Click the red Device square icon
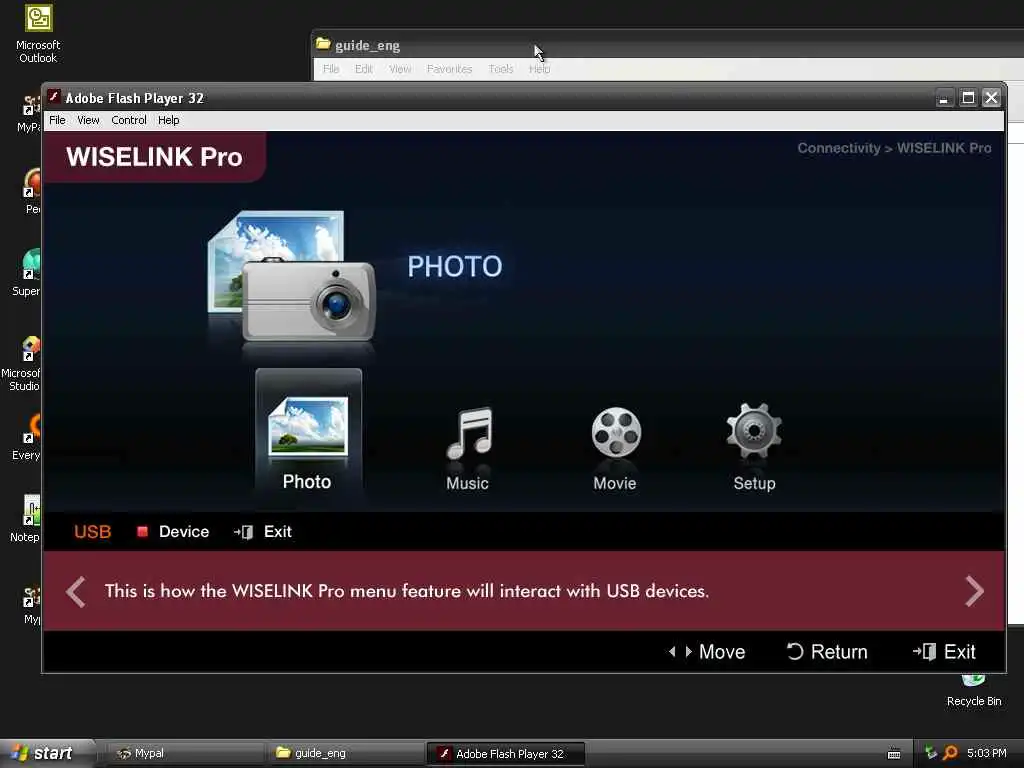 142,532
